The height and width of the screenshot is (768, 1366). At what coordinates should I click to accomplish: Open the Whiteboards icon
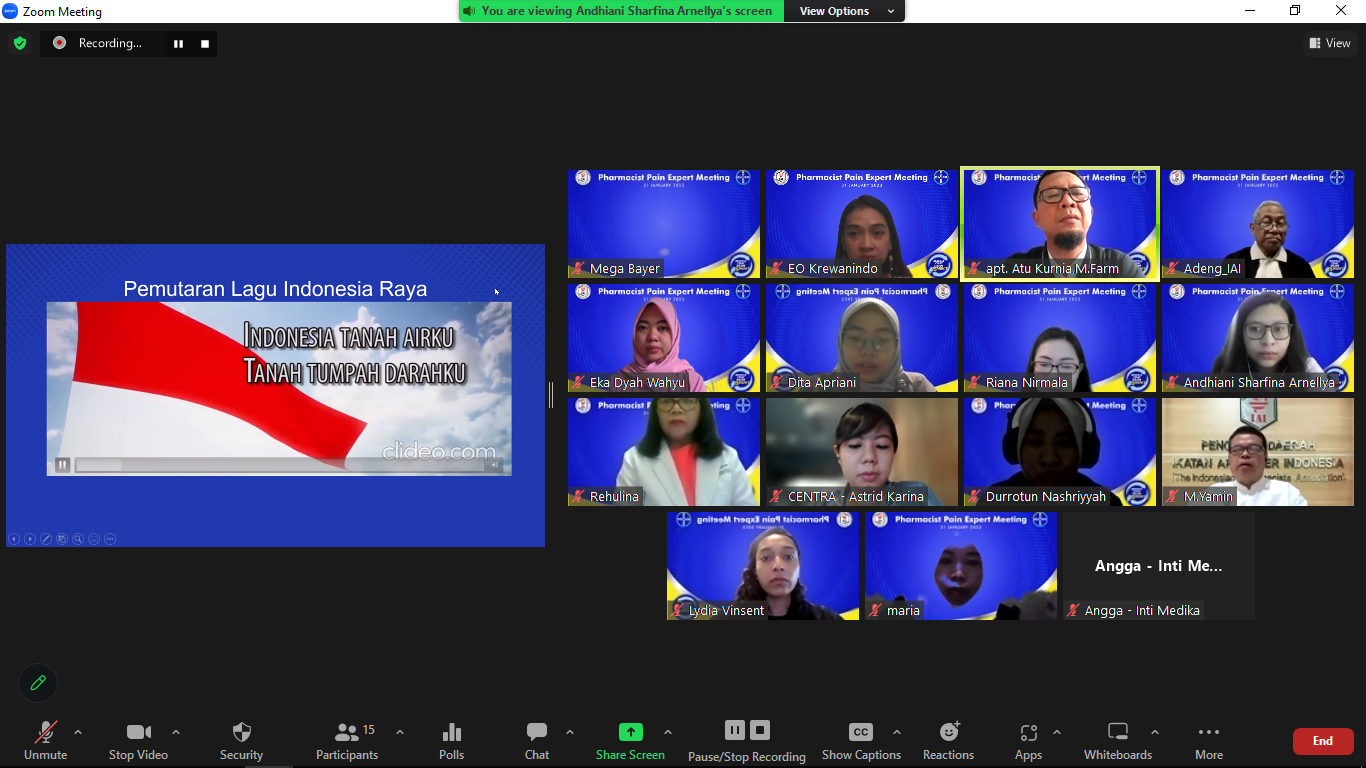[x=1118, y=733]
